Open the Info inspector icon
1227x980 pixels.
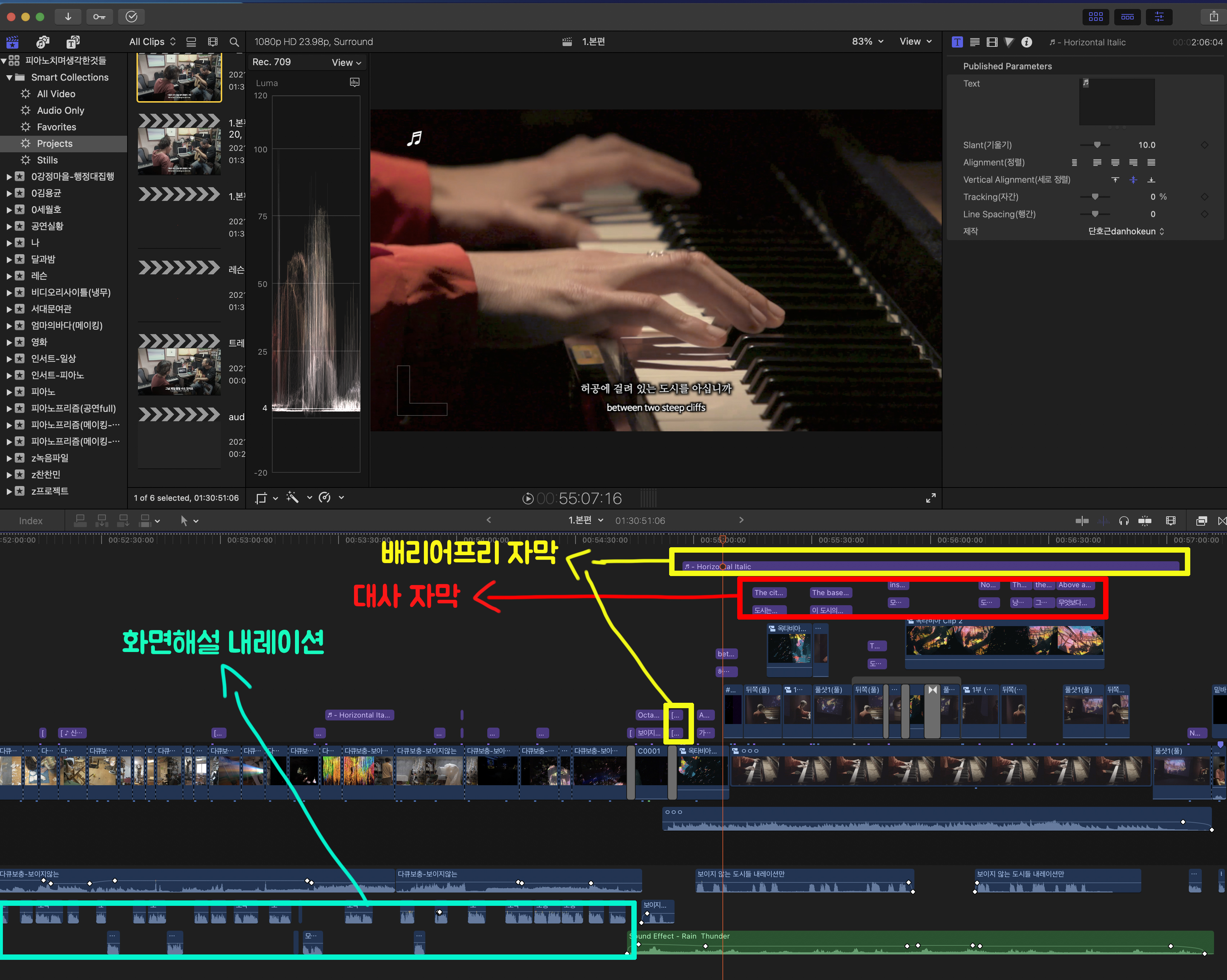[x=1026, y=42]
